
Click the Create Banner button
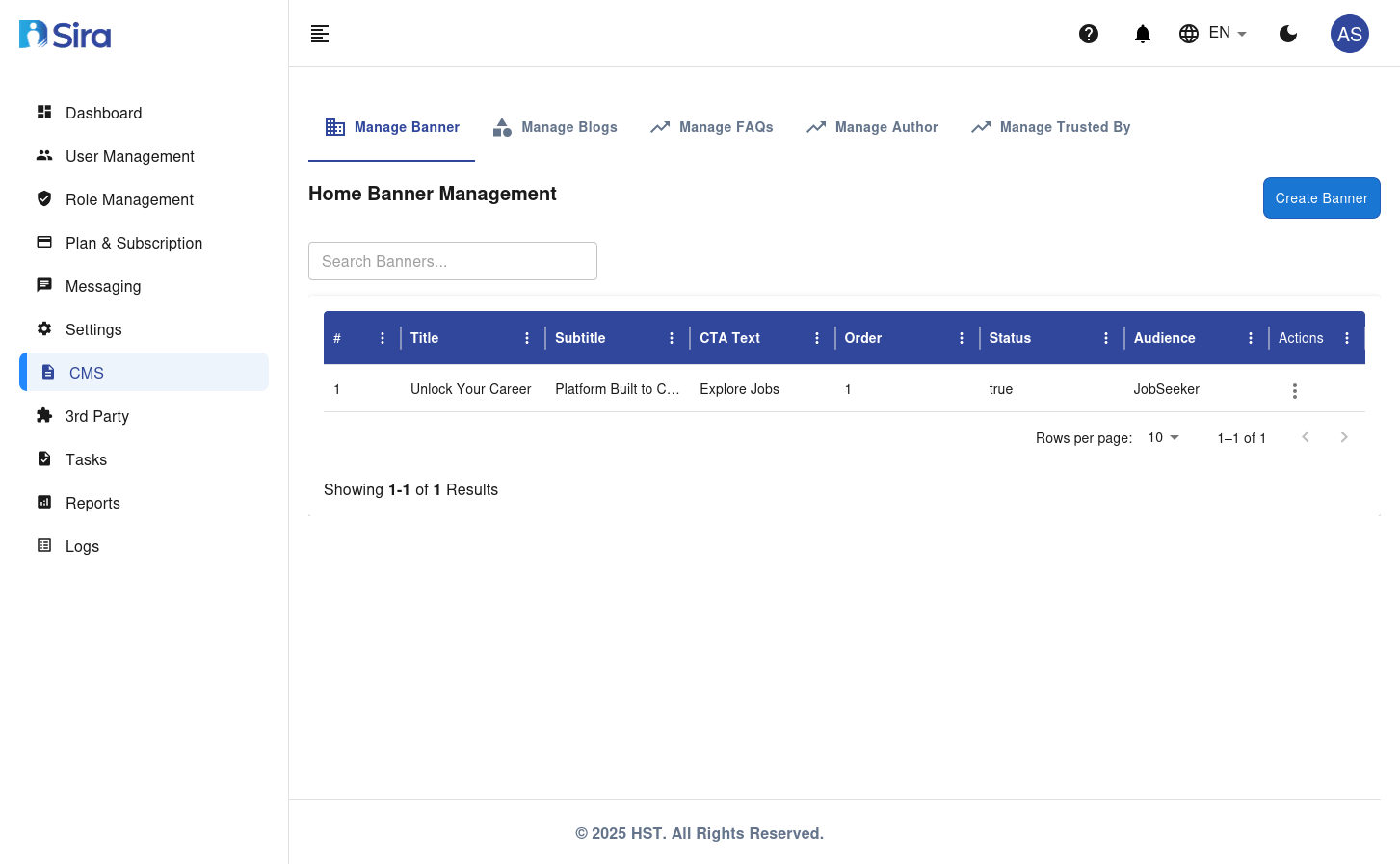(1321, 197)
